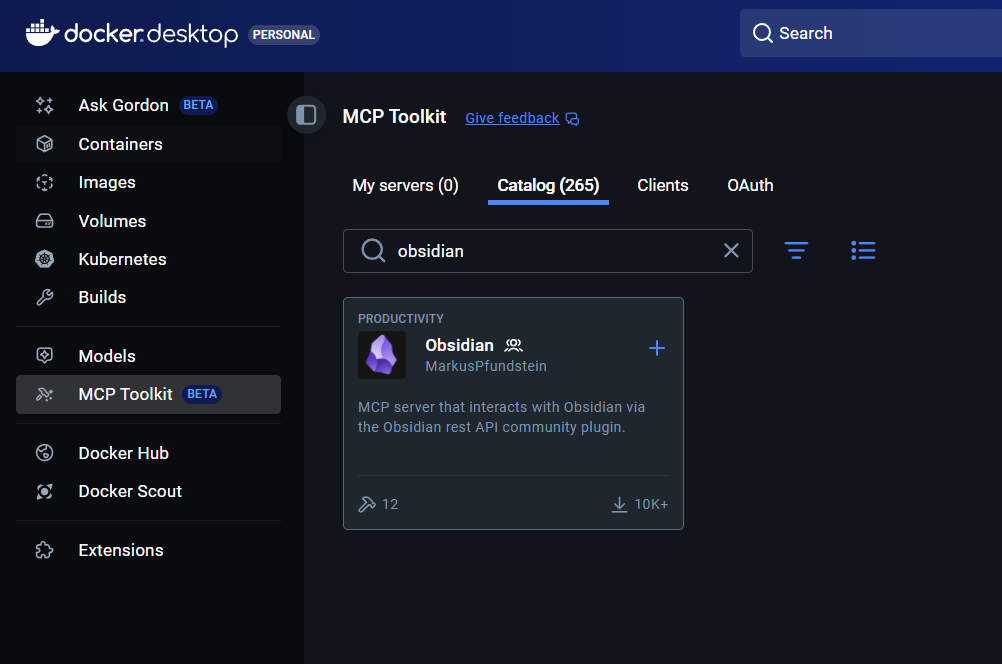Open the Volumes section
1002x664 pixels.
point(111,221)
